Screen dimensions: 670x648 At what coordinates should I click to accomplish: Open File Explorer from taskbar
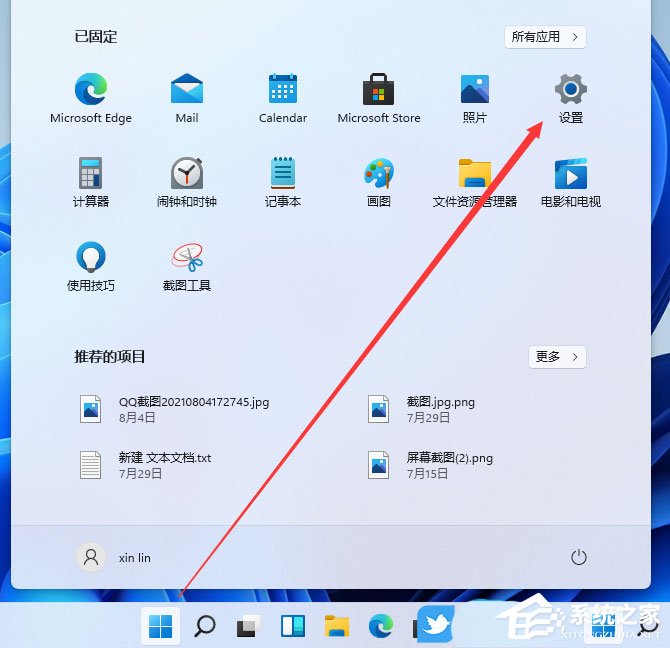(x=337, y=626)
